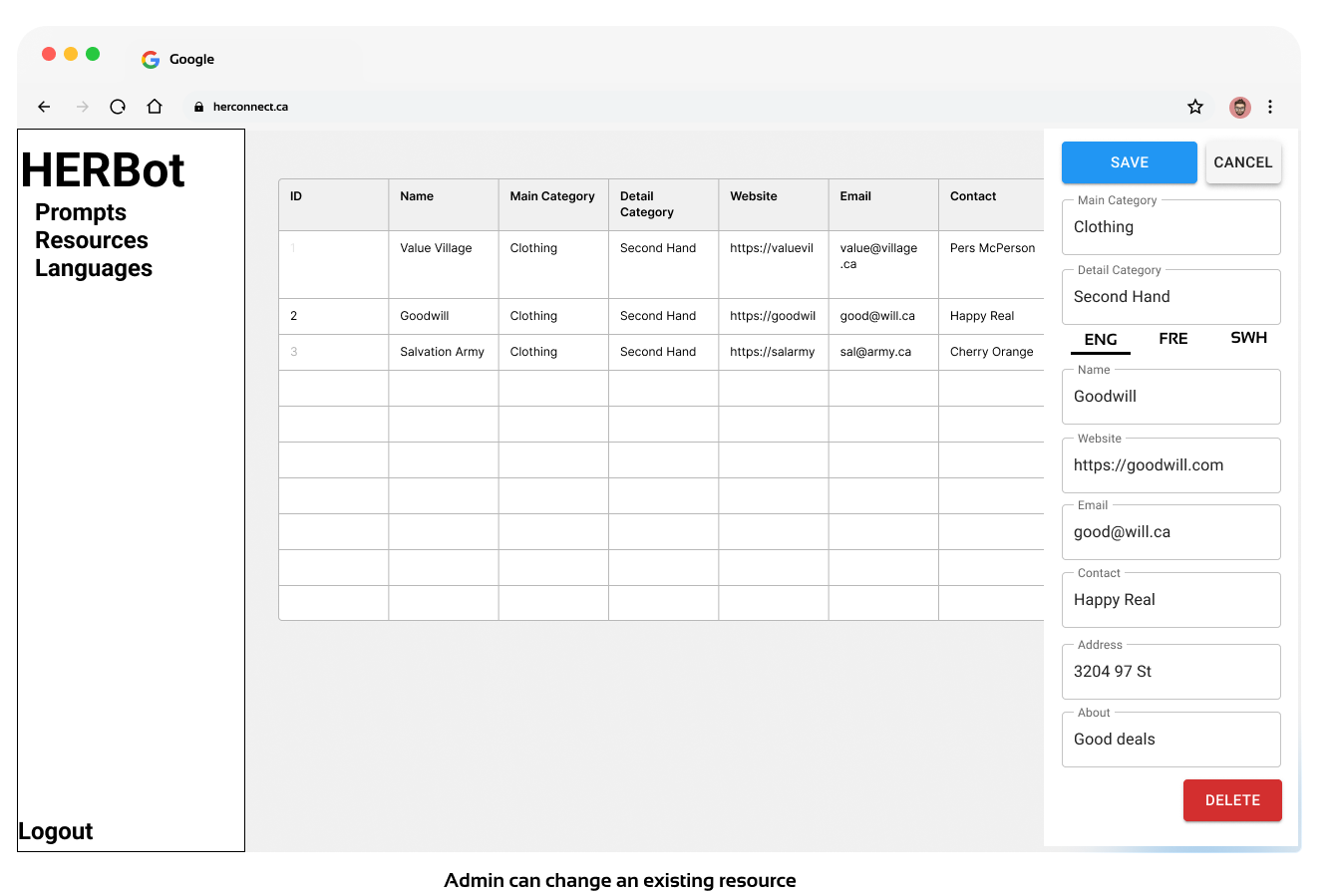Reload the page with refresh icon
The image size is (1331, 896).
(x=118, y=107)
